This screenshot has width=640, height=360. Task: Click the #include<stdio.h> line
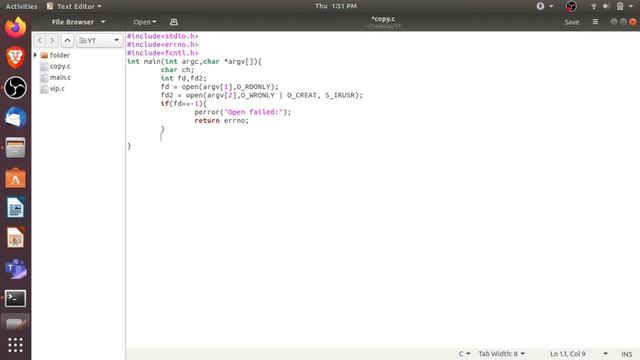[x=162, y=36]
